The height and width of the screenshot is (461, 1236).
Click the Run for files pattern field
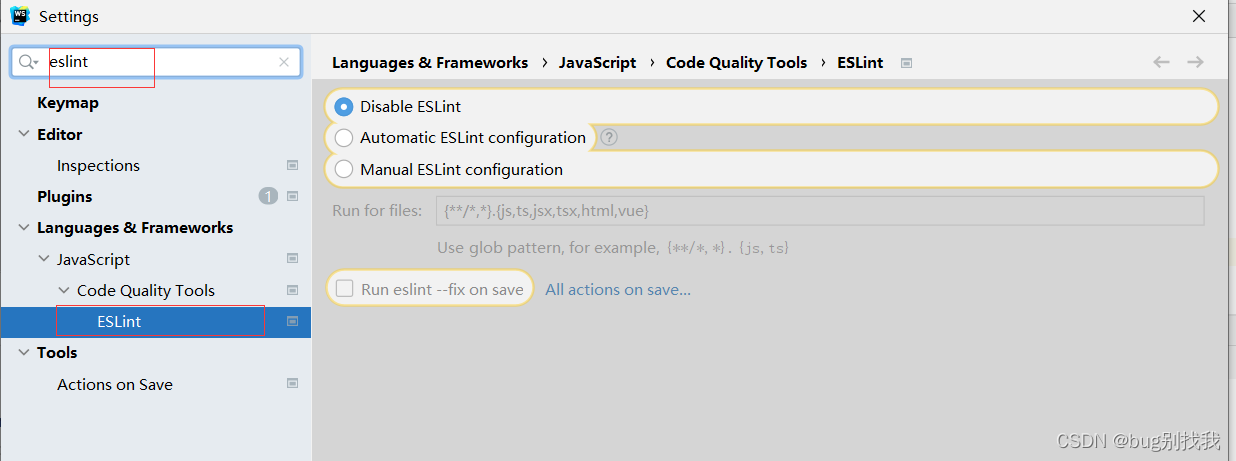pyautogui.click(x=820, y=211)
